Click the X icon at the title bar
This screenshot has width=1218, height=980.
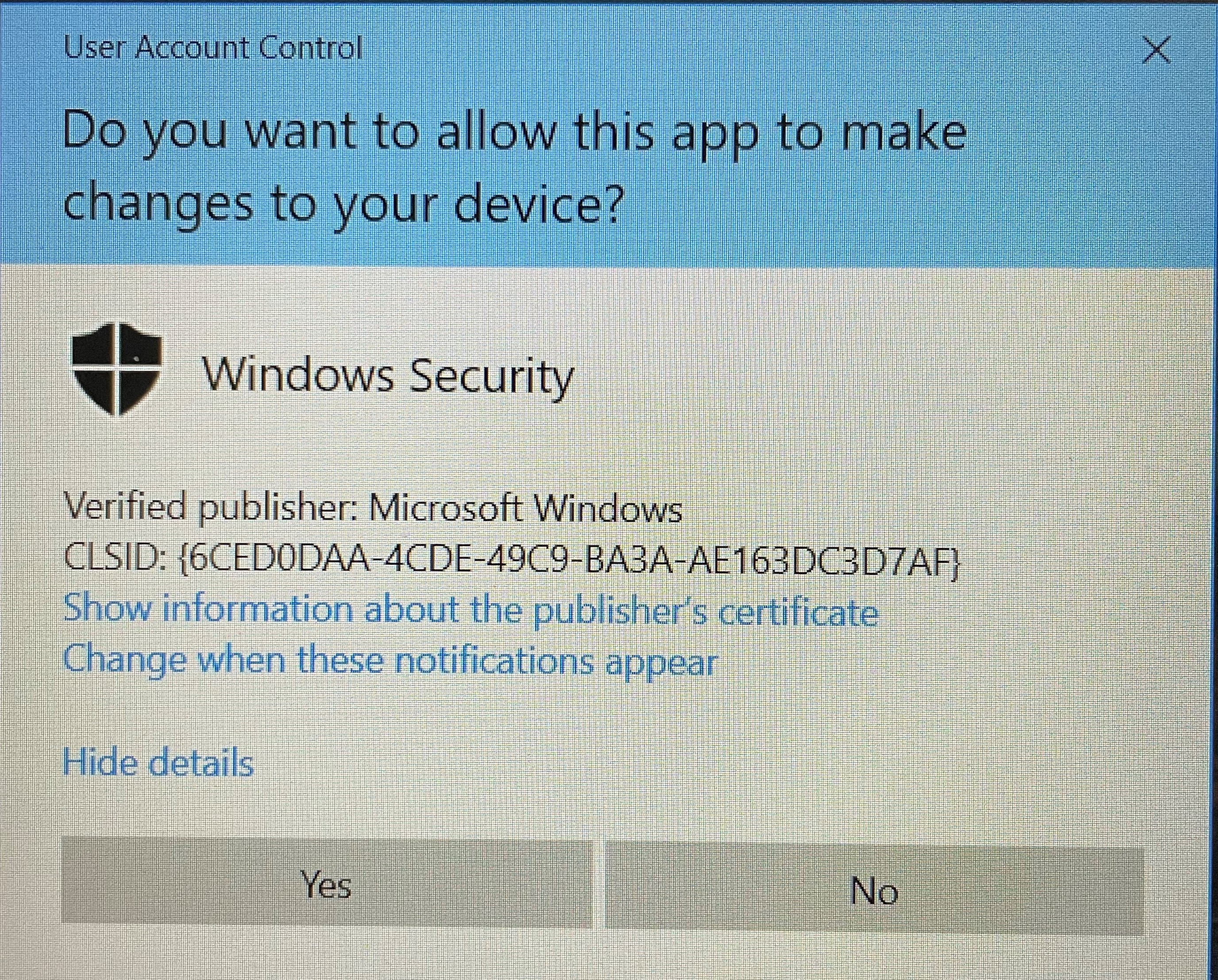pyautogui.click(x=1156, y=50)
